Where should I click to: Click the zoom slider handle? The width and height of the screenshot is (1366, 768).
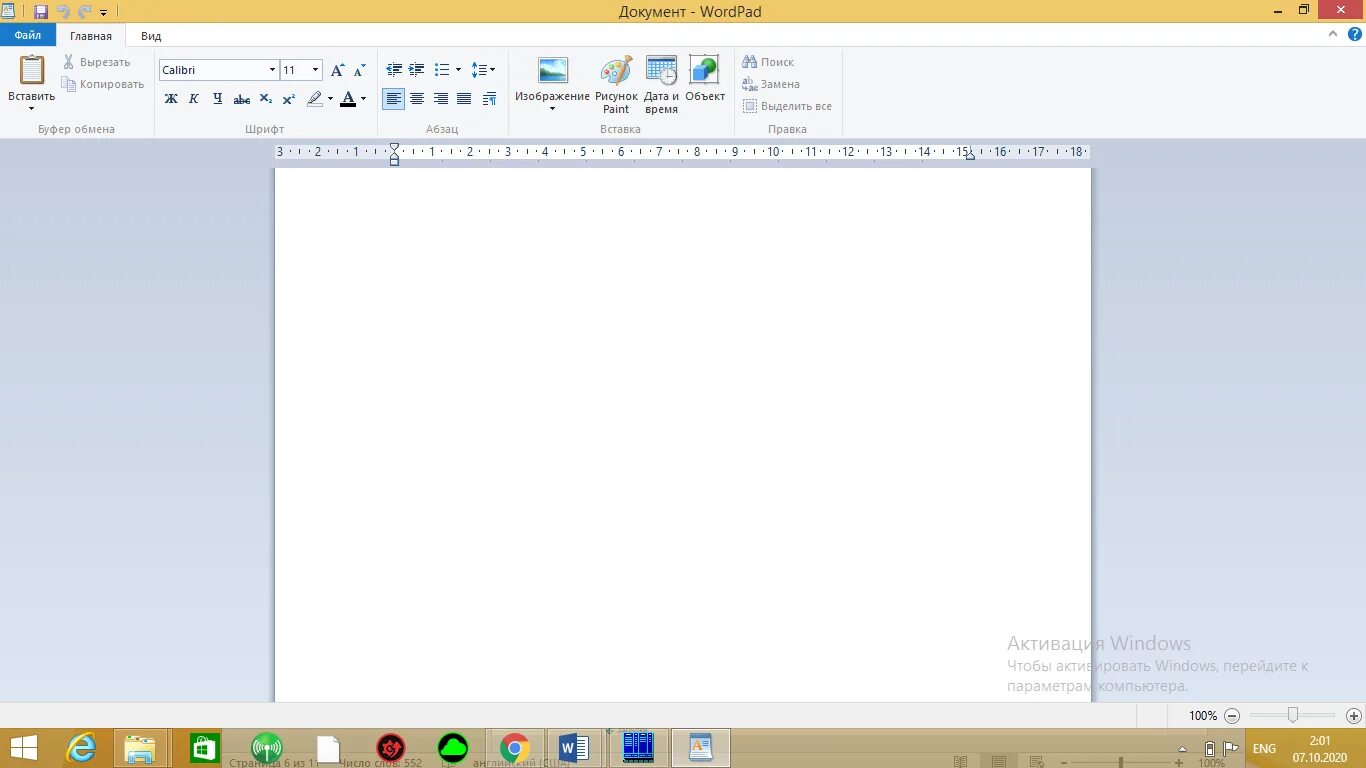tap(1293, 715)
